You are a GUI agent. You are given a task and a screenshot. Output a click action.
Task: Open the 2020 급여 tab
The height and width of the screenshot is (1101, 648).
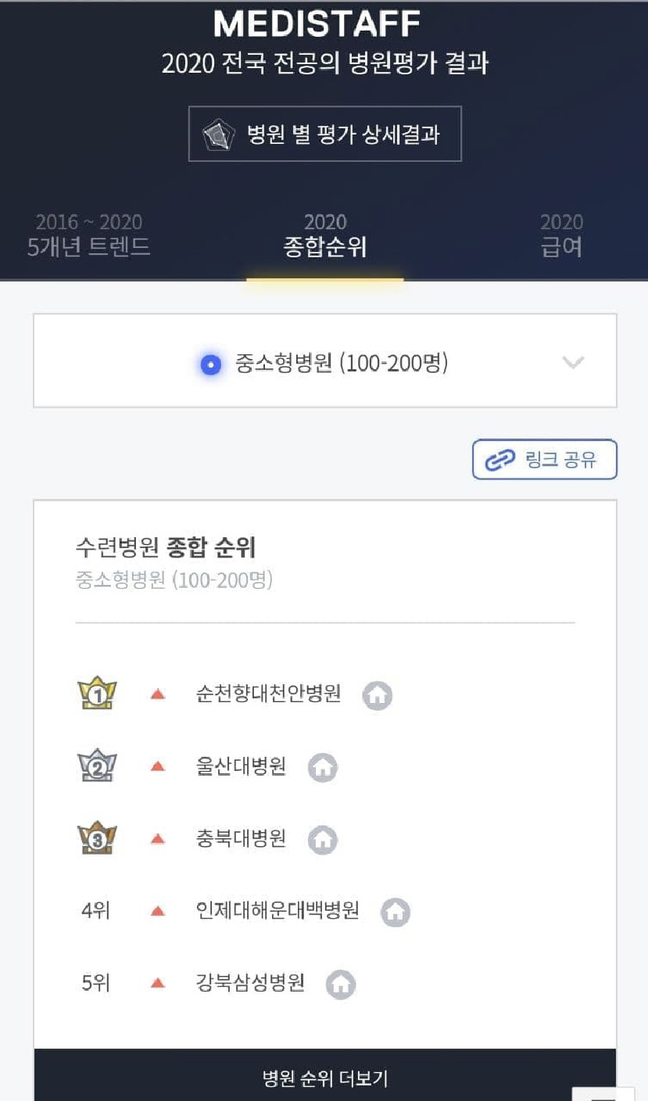tap(561, 235)
